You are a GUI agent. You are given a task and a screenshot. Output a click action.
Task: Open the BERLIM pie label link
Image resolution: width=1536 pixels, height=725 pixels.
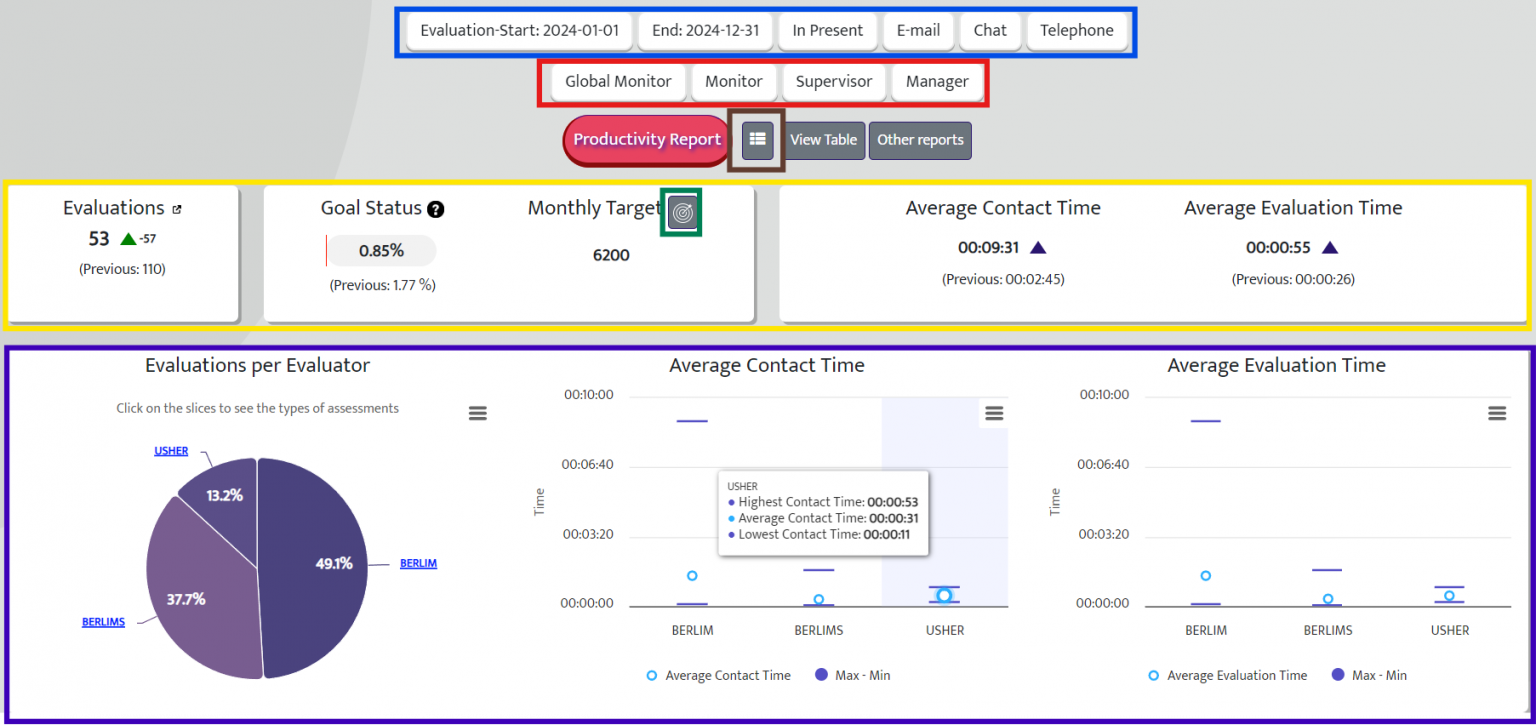click(x=418, y=564)
